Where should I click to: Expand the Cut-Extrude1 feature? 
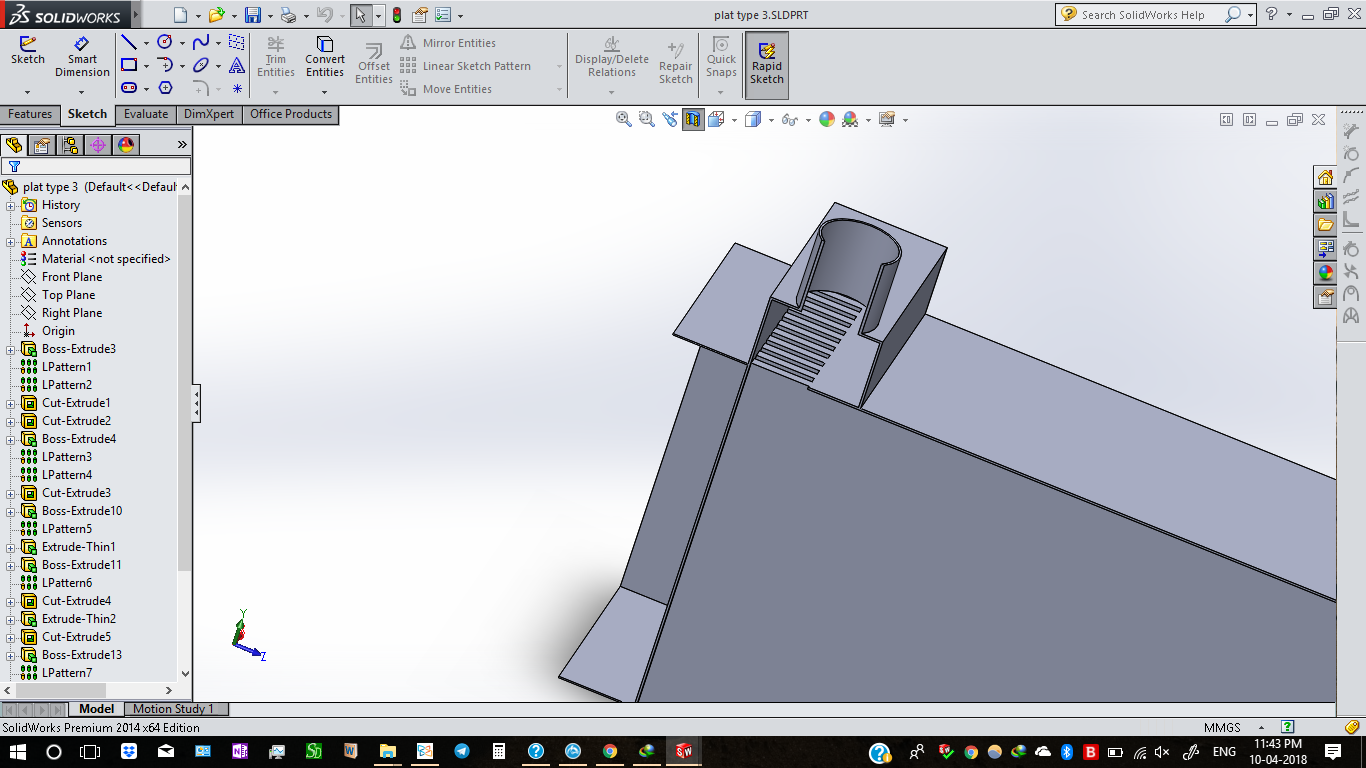pyautogui.click(x=11, y=403)
